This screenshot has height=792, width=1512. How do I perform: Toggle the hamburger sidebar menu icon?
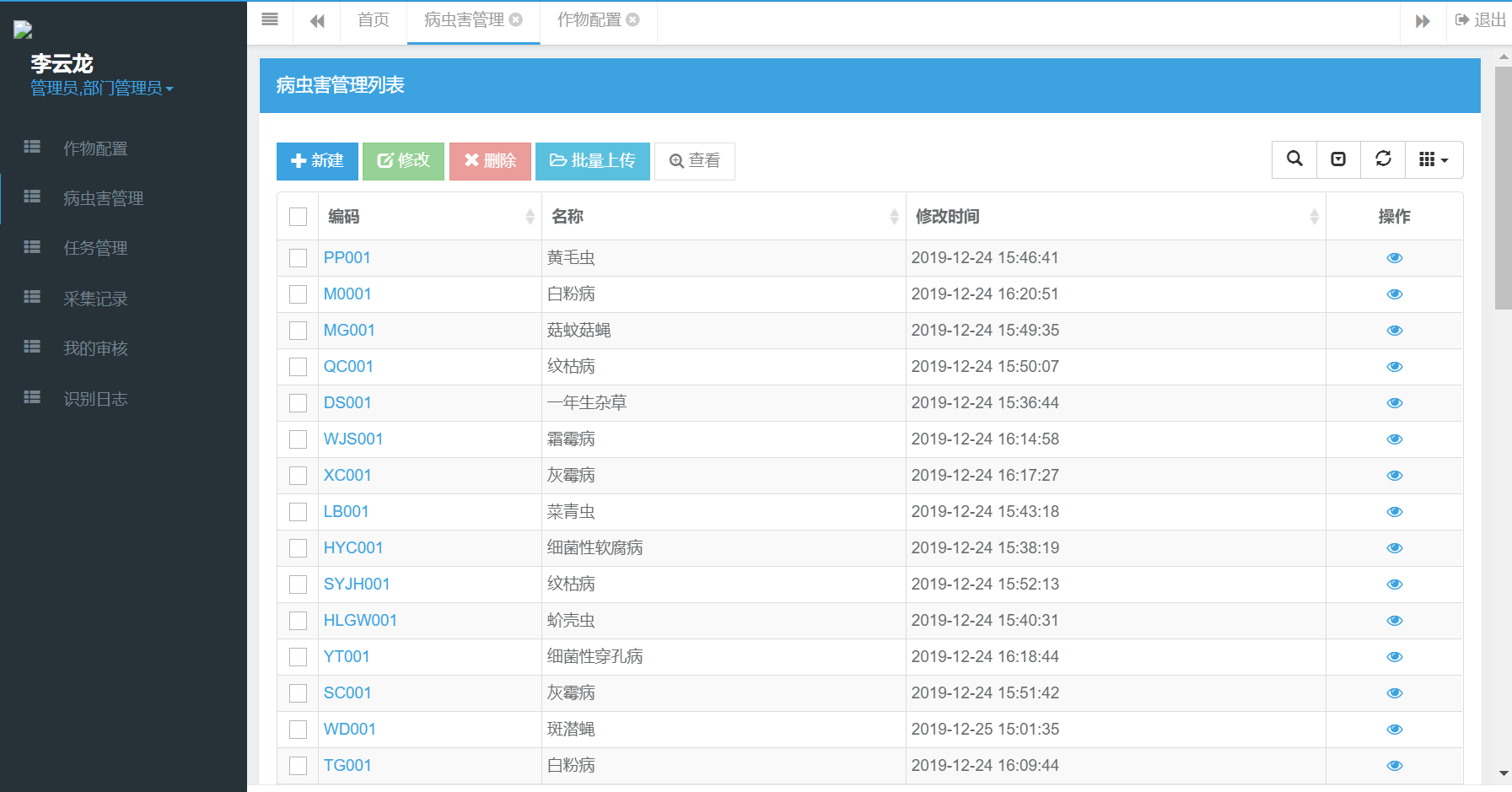pyautogui.click(x=270, y=20)
